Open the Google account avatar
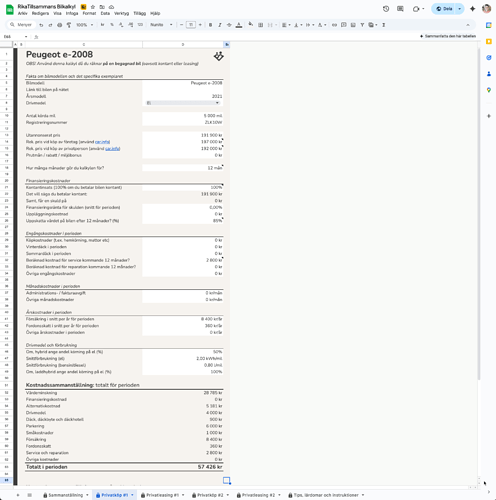 [x=486, y=9]
